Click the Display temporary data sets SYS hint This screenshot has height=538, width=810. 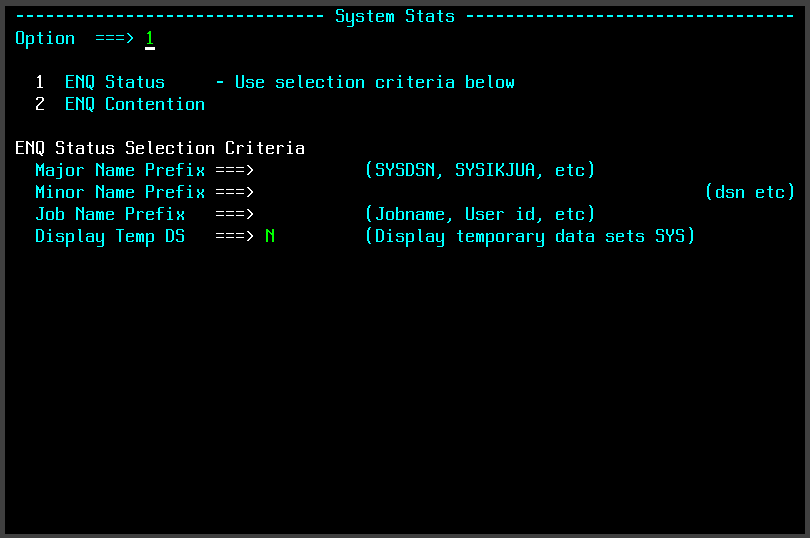(x=529, y=236)
